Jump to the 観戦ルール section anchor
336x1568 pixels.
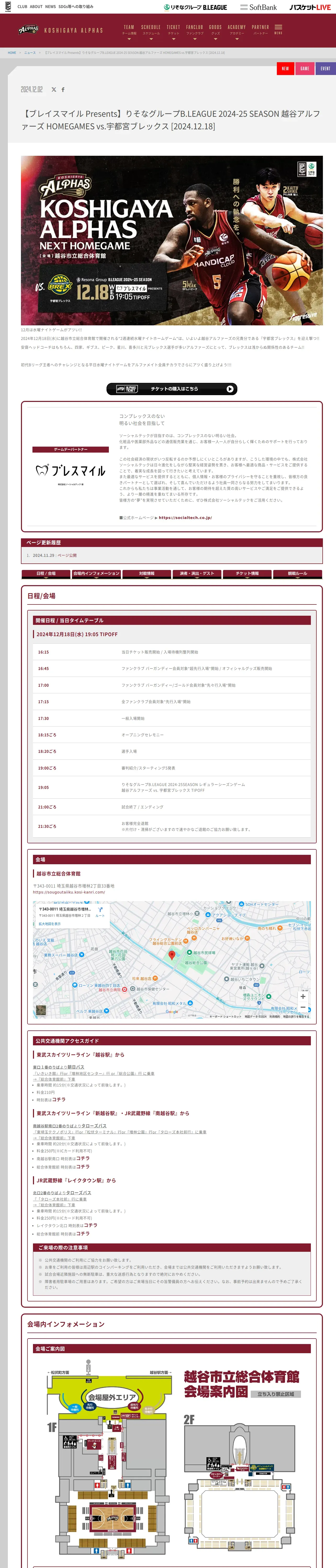point(298,573)
